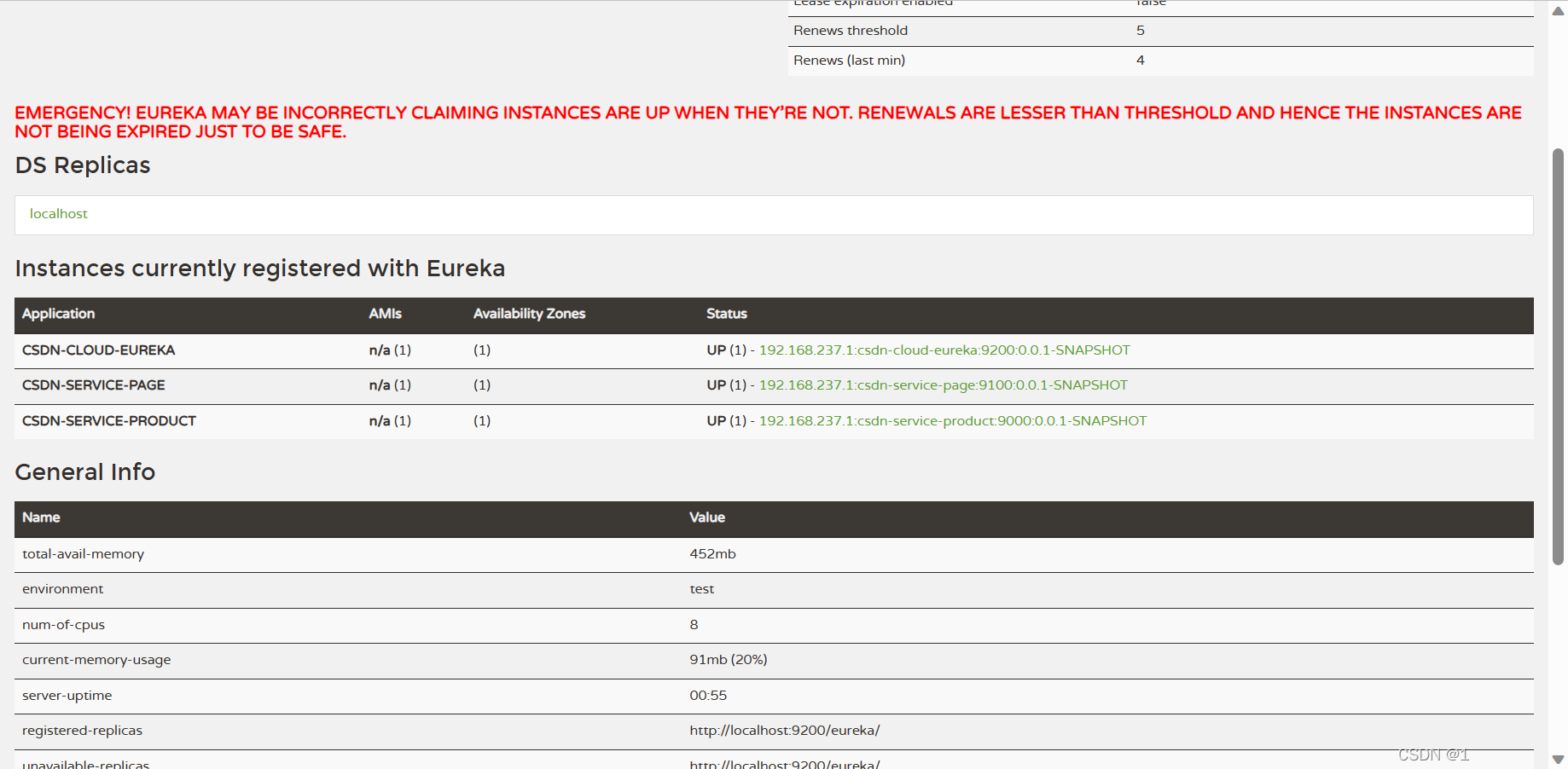Click the scrollbar up arrow
The image size is (1568, 769).
(1556, 10)
